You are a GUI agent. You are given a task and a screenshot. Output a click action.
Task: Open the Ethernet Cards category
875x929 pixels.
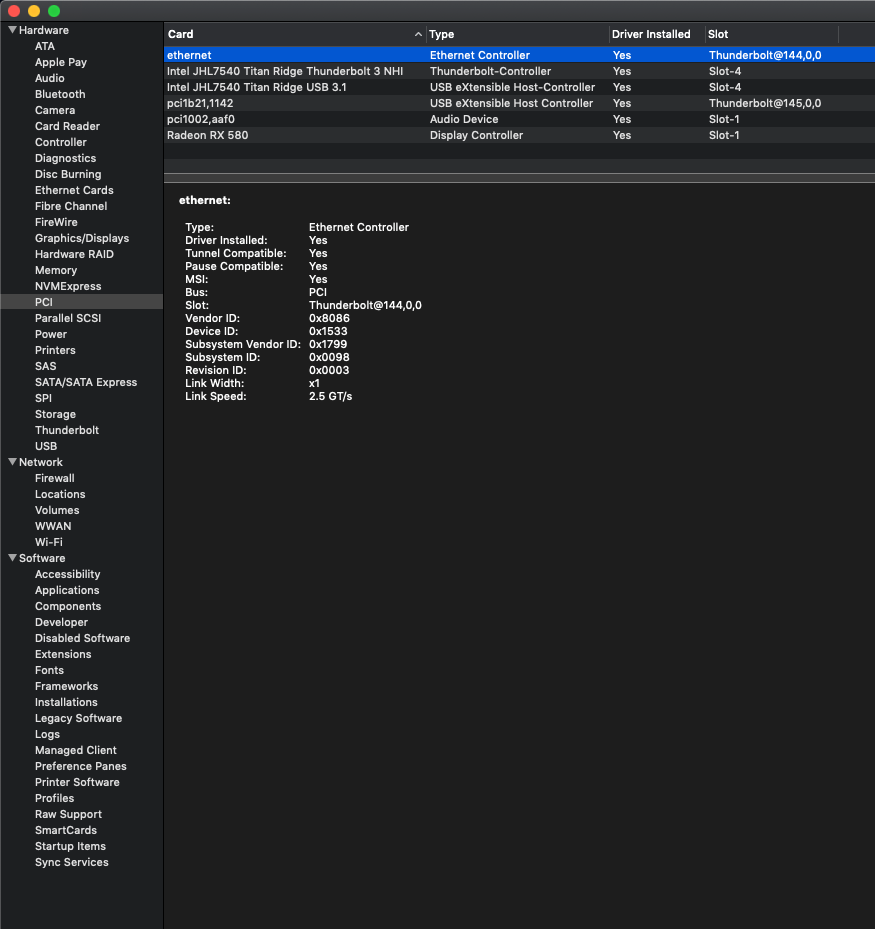click(x=74, y=190)
